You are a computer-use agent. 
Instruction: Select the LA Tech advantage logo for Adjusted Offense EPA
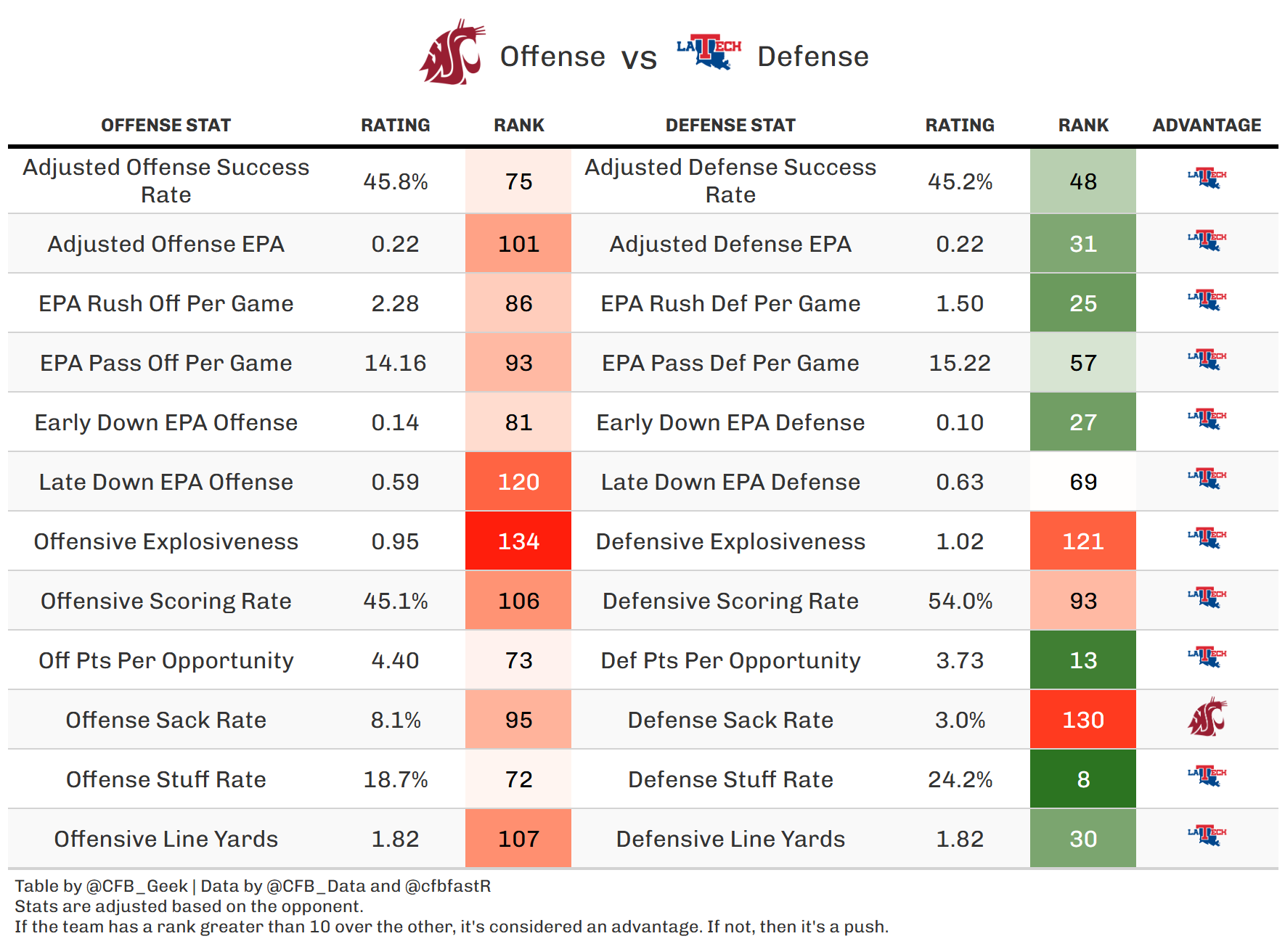click(x=1207, y=240)
